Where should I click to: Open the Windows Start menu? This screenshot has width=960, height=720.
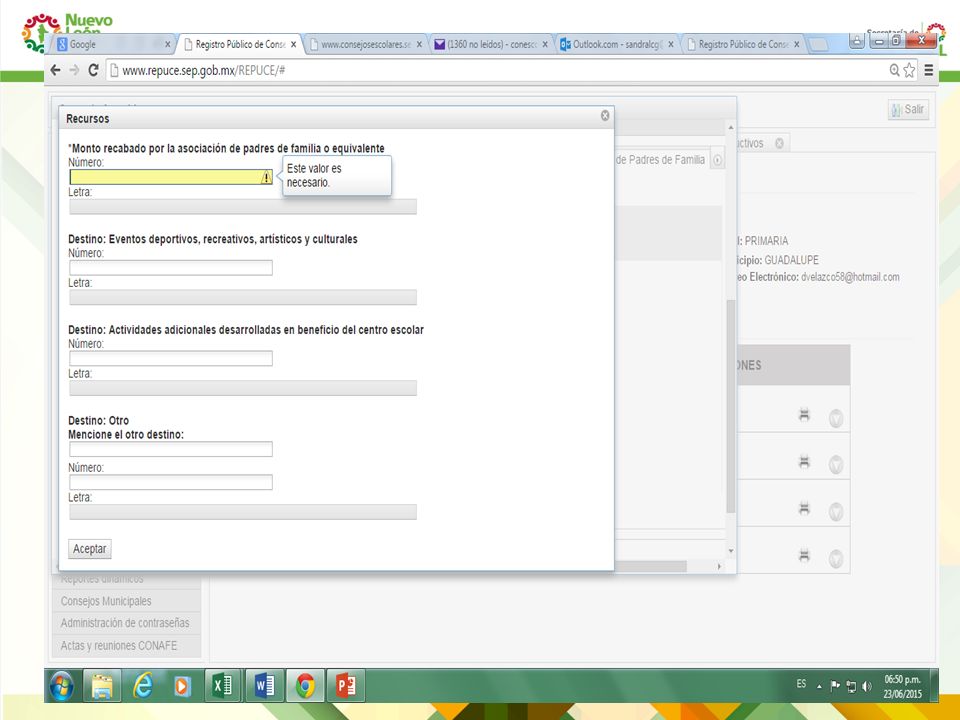click(x=62, y=686)
